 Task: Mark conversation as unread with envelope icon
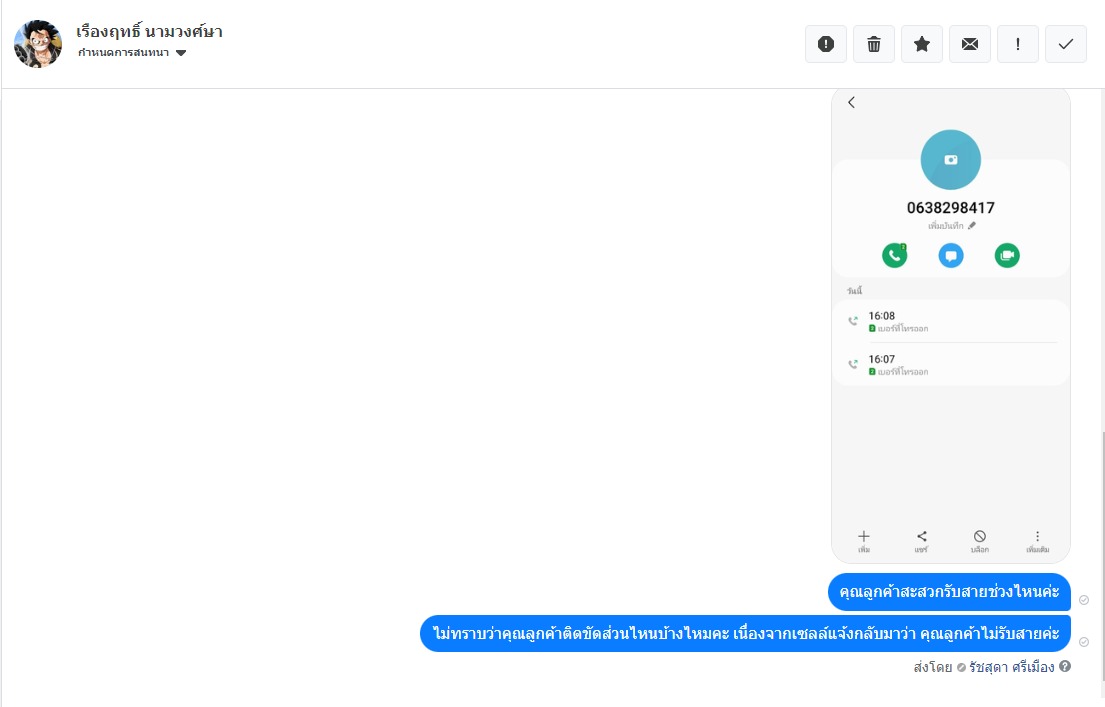tap(970, 44)
